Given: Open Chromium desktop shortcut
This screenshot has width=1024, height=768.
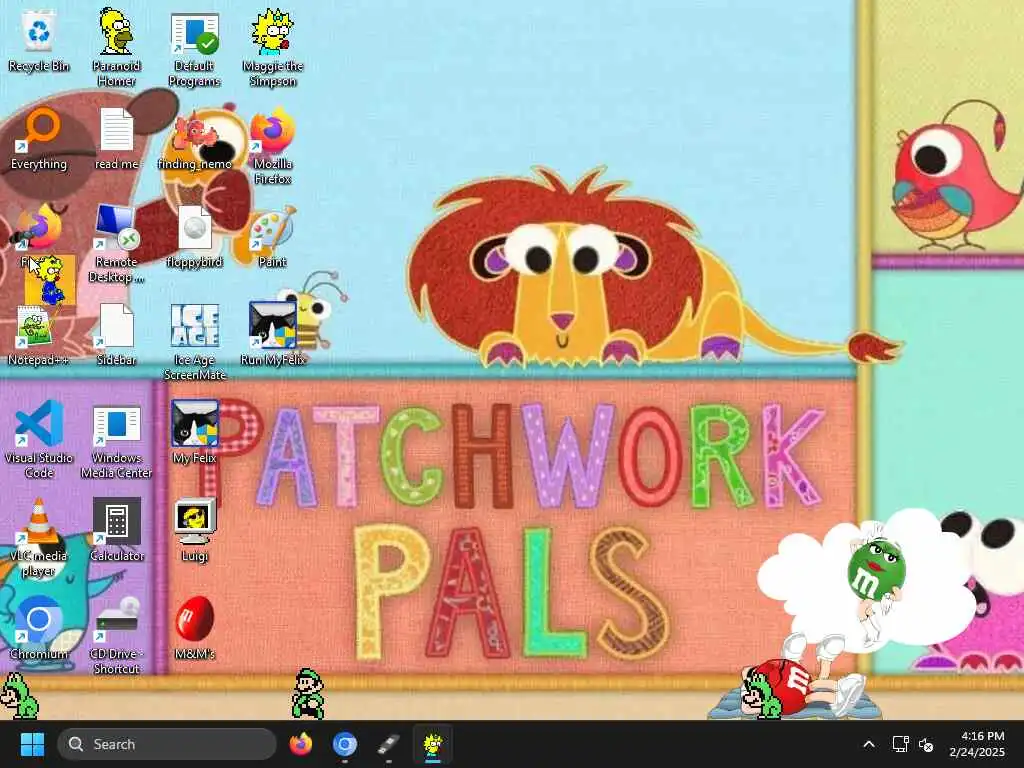Looking at the screenshot, I should [39, 628].
